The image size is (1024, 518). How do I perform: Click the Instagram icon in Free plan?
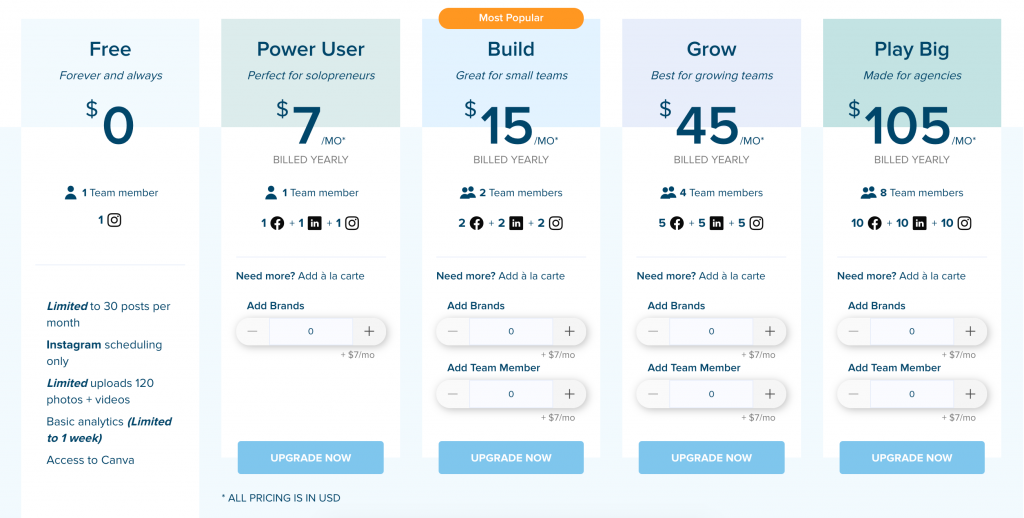click(114, 220)
